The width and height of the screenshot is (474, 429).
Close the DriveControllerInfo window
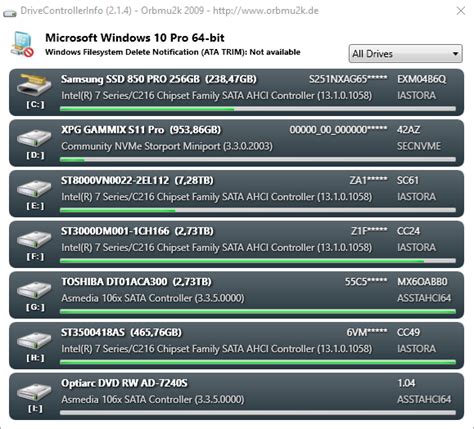[461, 11]
